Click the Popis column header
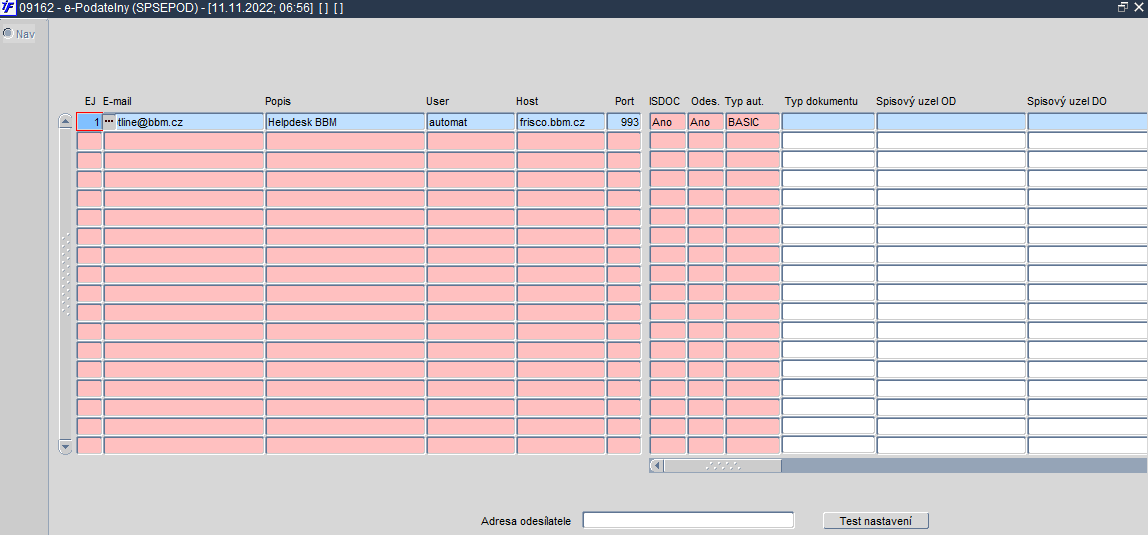This screenshot has height=535, width=1148. [x=277, y=101]
